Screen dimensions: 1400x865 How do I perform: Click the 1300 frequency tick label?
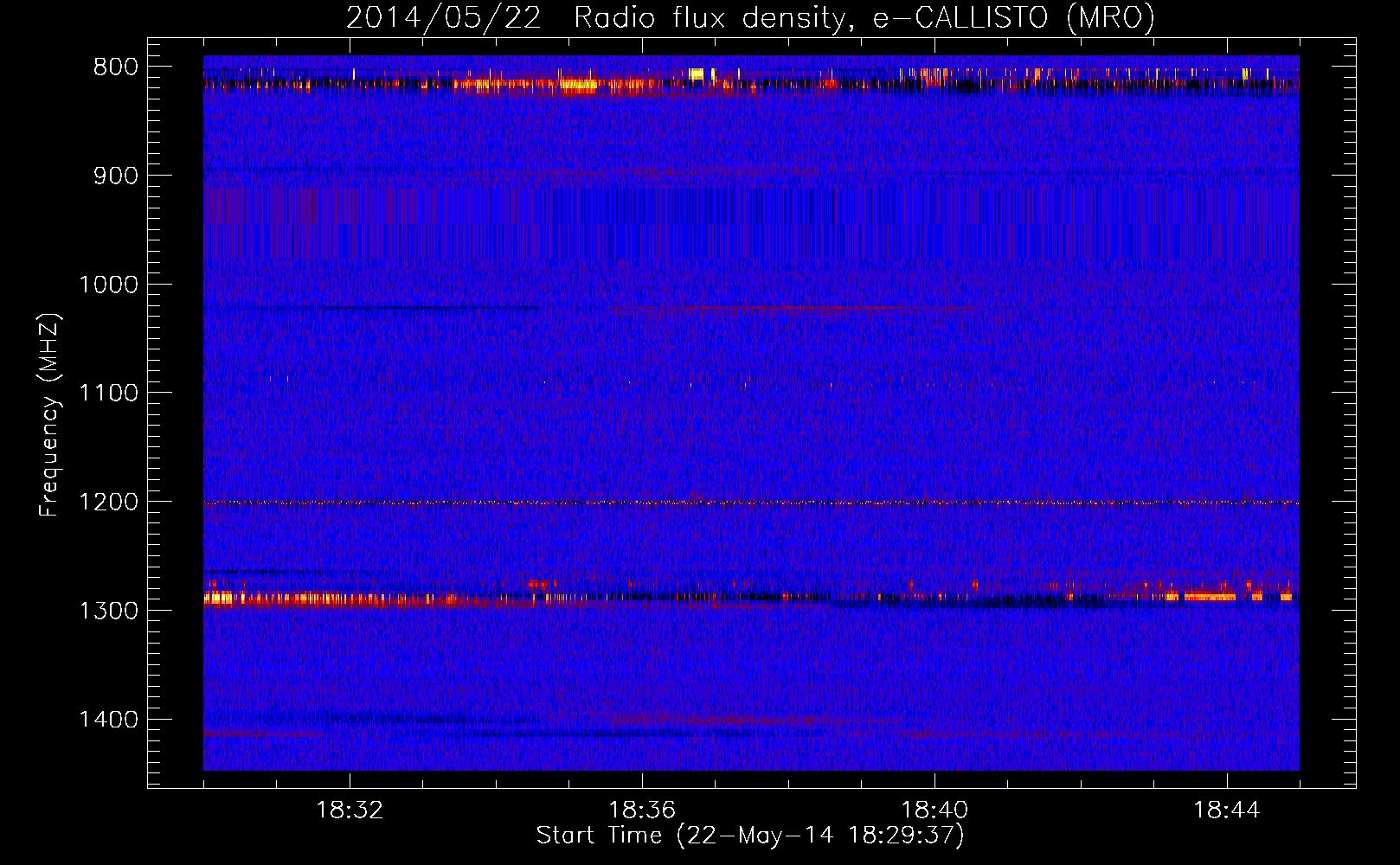(x=109, y=611)
